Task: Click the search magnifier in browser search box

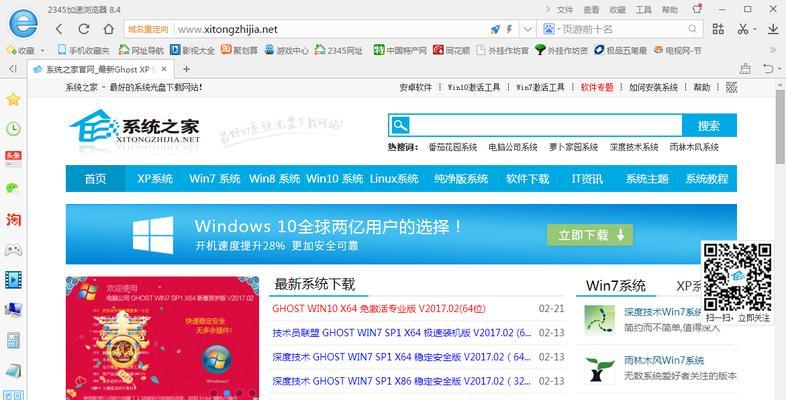Action: pyautogui.click(x=693, y=29)
